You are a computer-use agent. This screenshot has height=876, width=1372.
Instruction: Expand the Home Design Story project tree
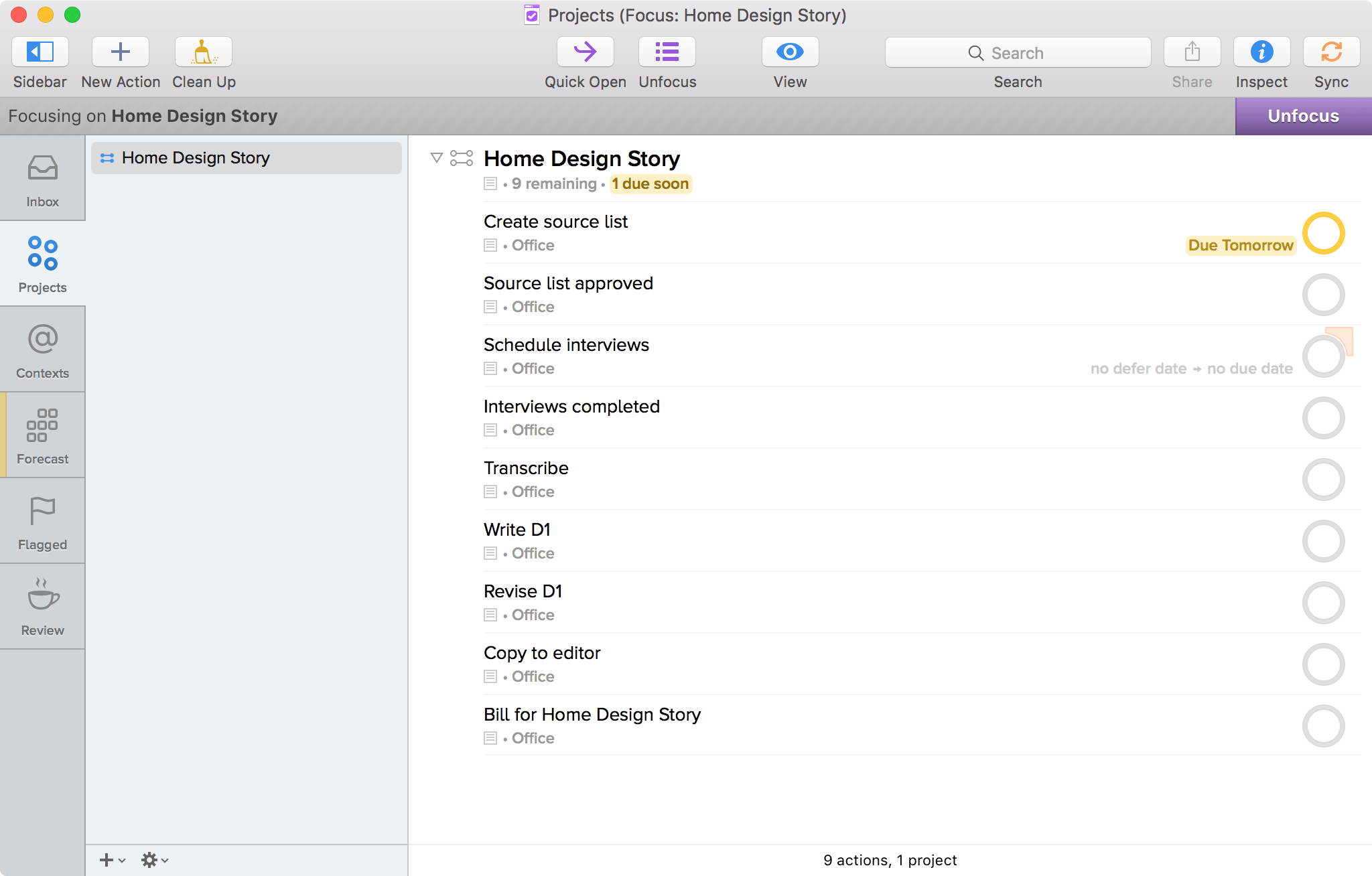[438, 157]
